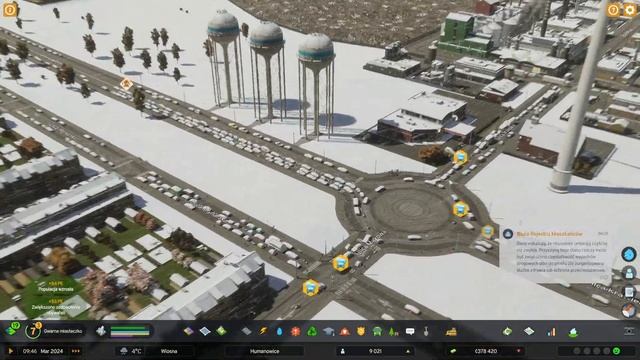Viewport: 640px width, 360px height.
Task: Click the '09:46 Mar 2024' date display
Action: [43, 351]
